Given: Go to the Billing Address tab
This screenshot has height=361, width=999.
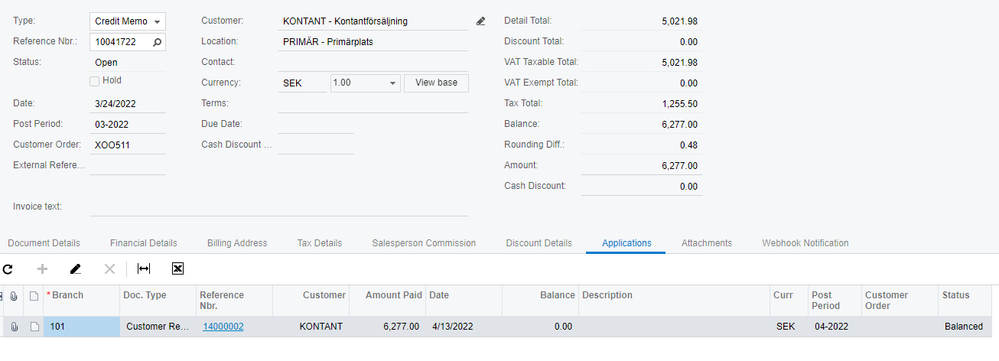Looking at the screenshot, I should pos(237,243).
